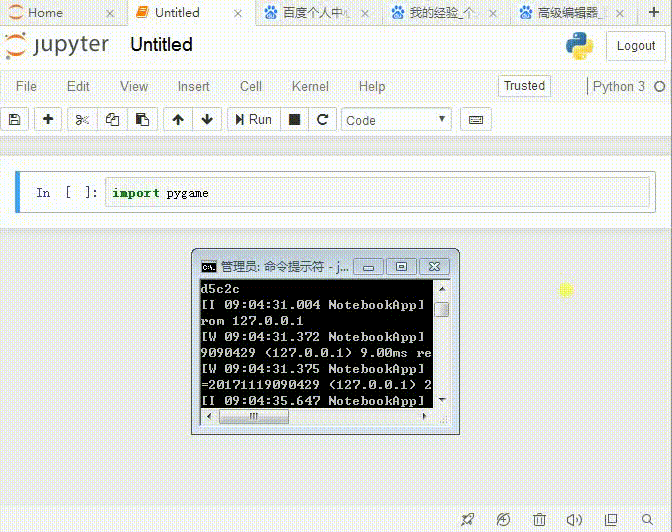Close the command prompt window

coord(434,267)
